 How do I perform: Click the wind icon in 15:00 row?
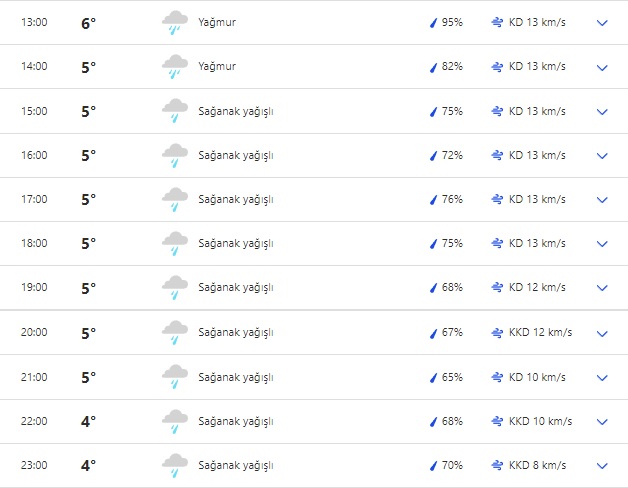pos(497,111)
